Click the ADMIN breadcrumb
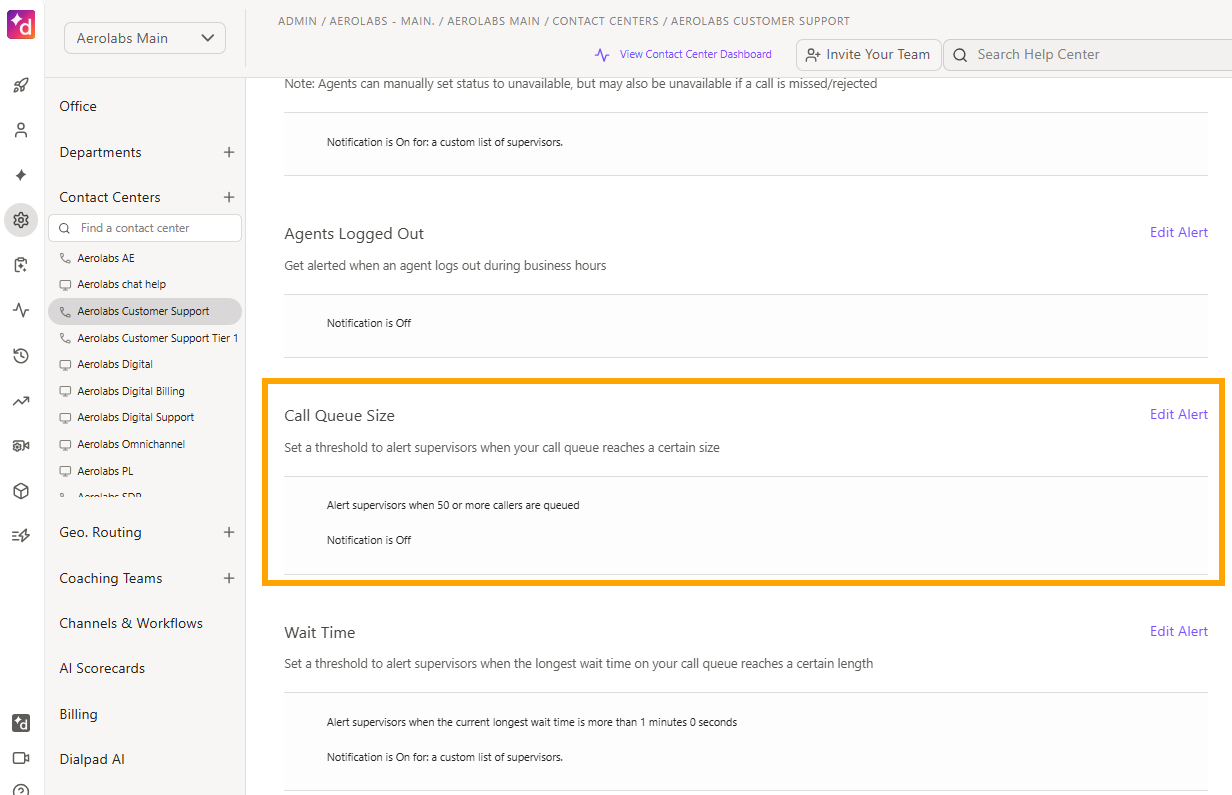 coord(297,21)
